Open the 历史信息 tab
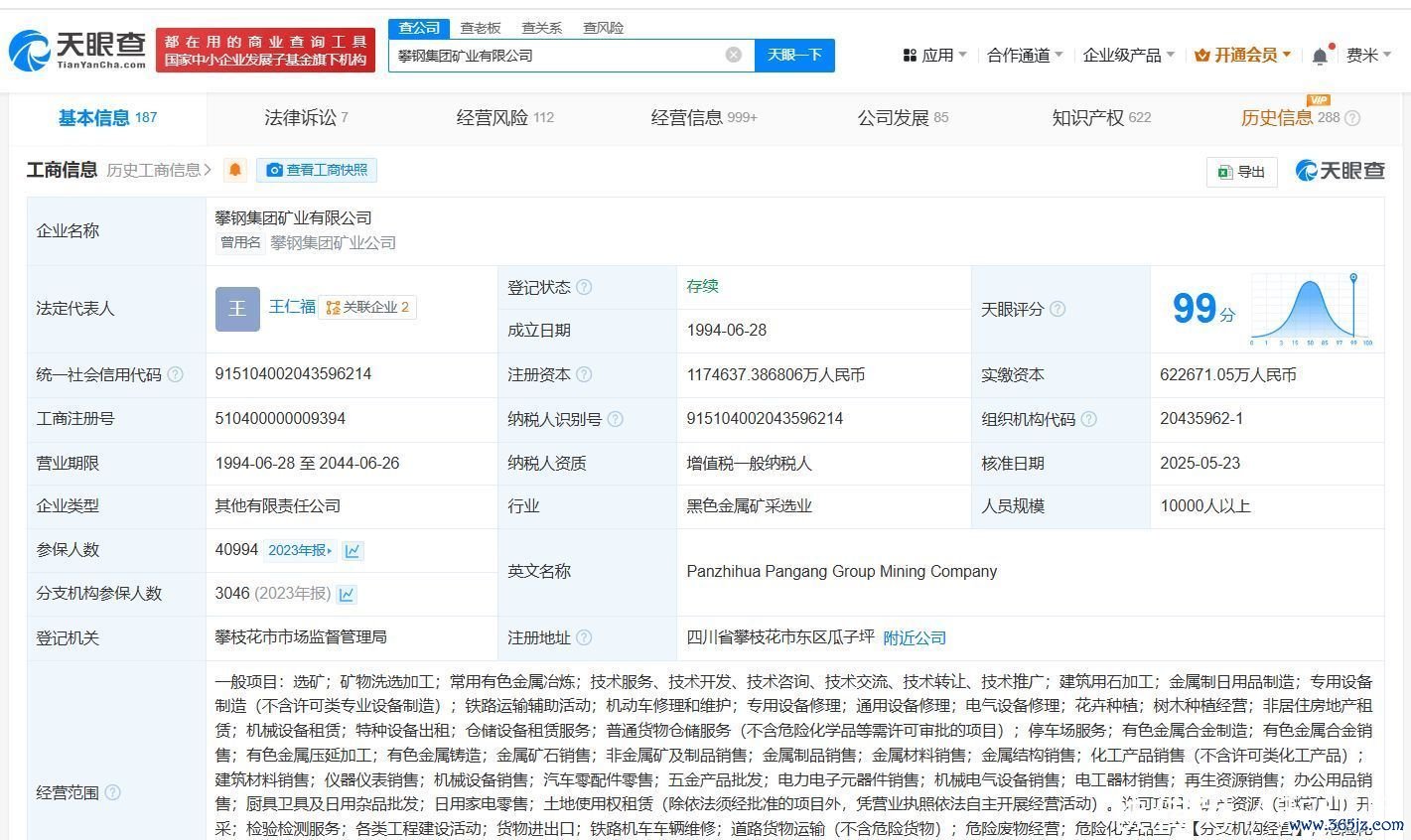Viewport: 1411px width, 840px height. (1290, 118)
